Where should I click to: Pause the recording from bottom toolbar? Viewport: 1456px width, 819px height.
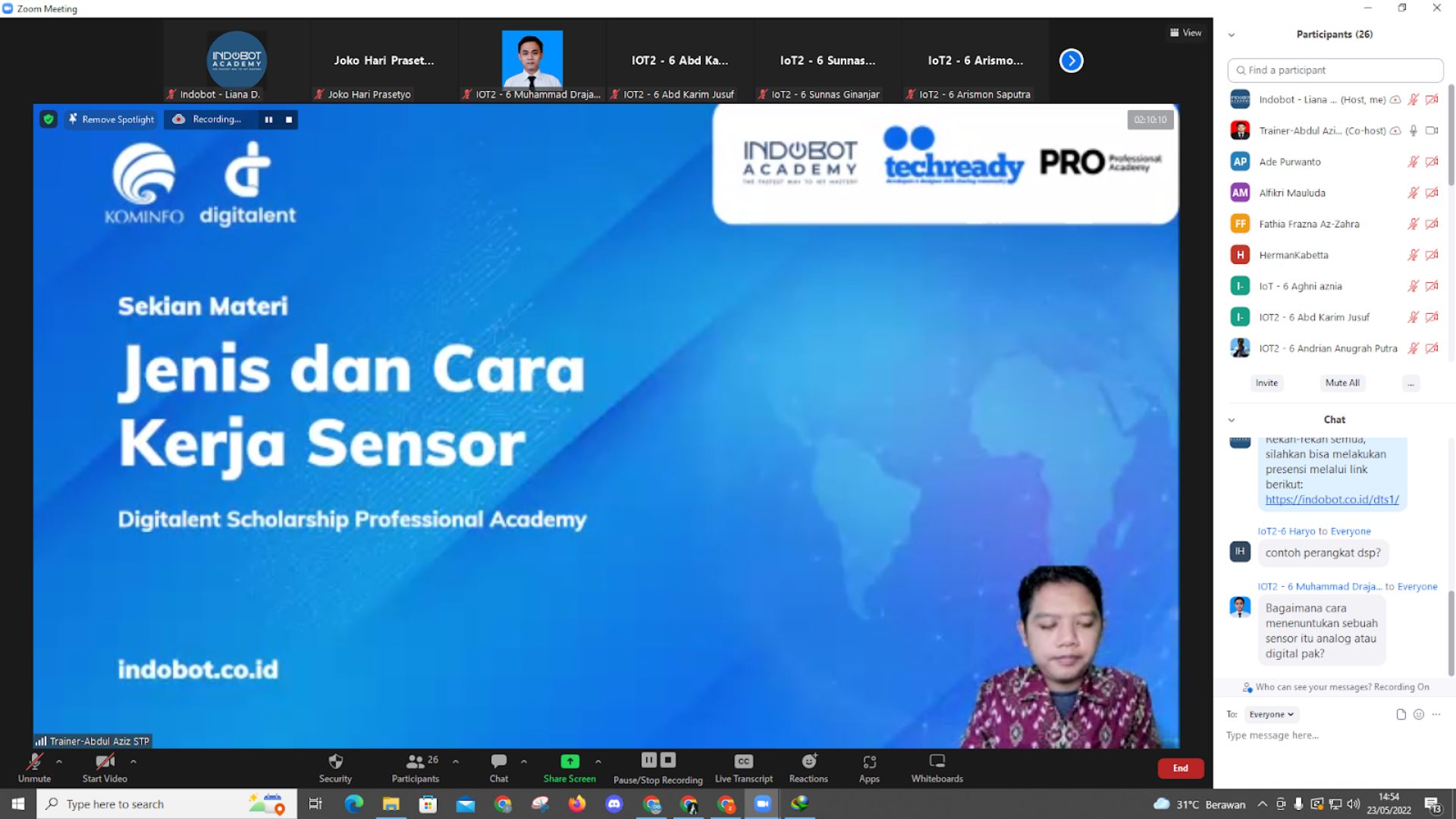pyautogui.click(x=648, y=760)
